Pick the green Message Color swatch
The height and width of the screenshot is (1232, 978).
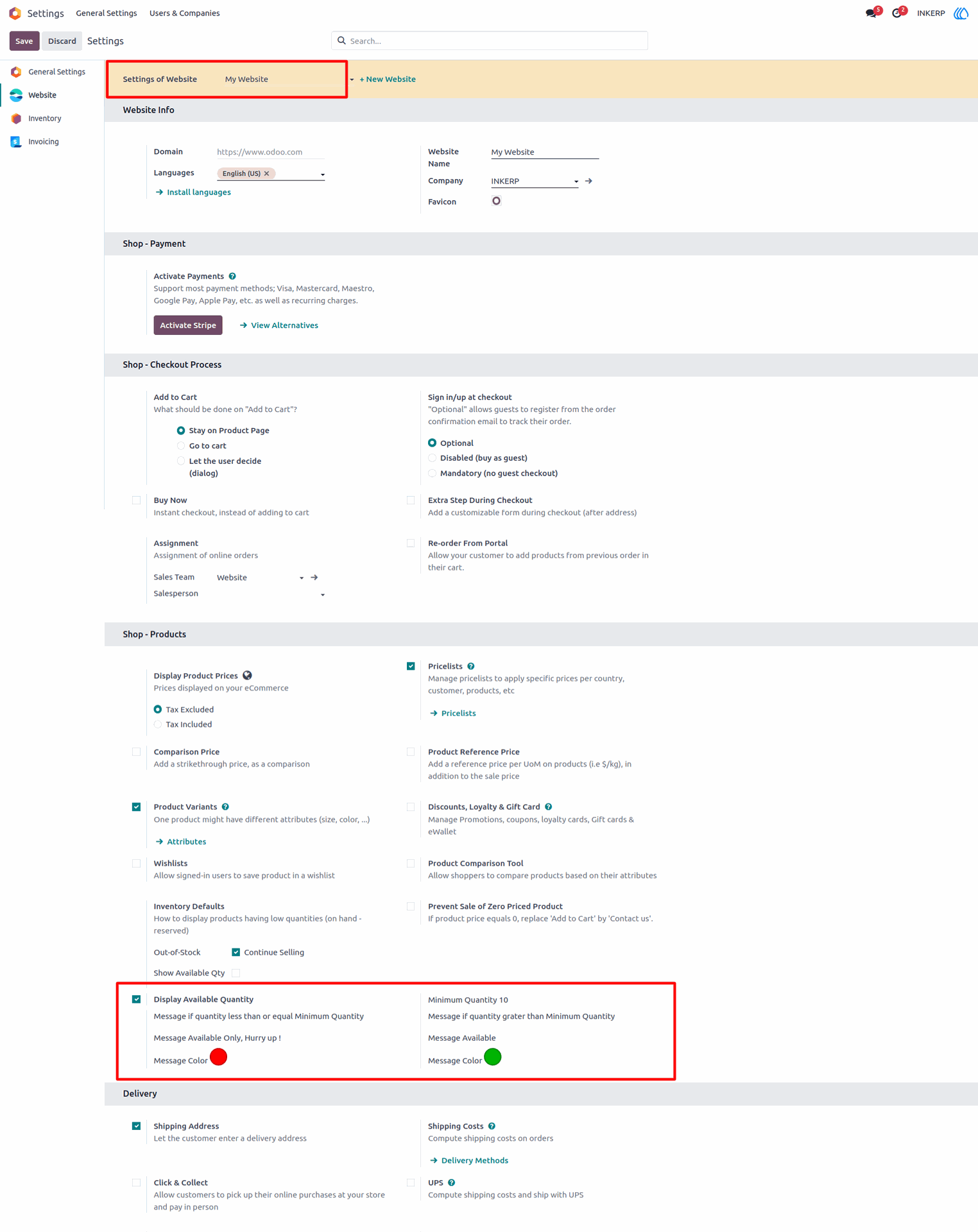point(493,1057)
